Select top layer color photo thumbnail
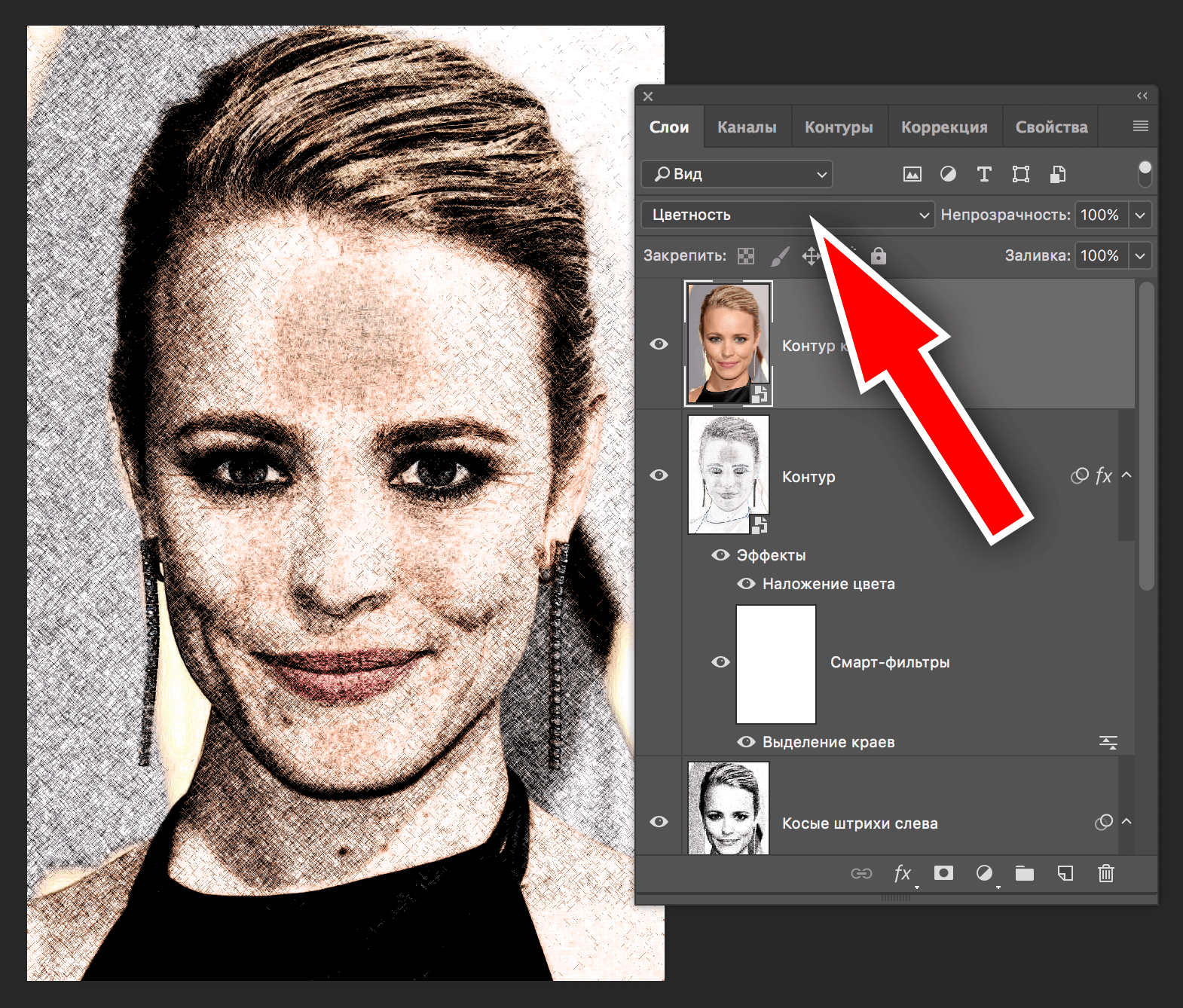The height and width of the screenshot is (1008, 1183). pyautogui.click(x=728, y=344)
